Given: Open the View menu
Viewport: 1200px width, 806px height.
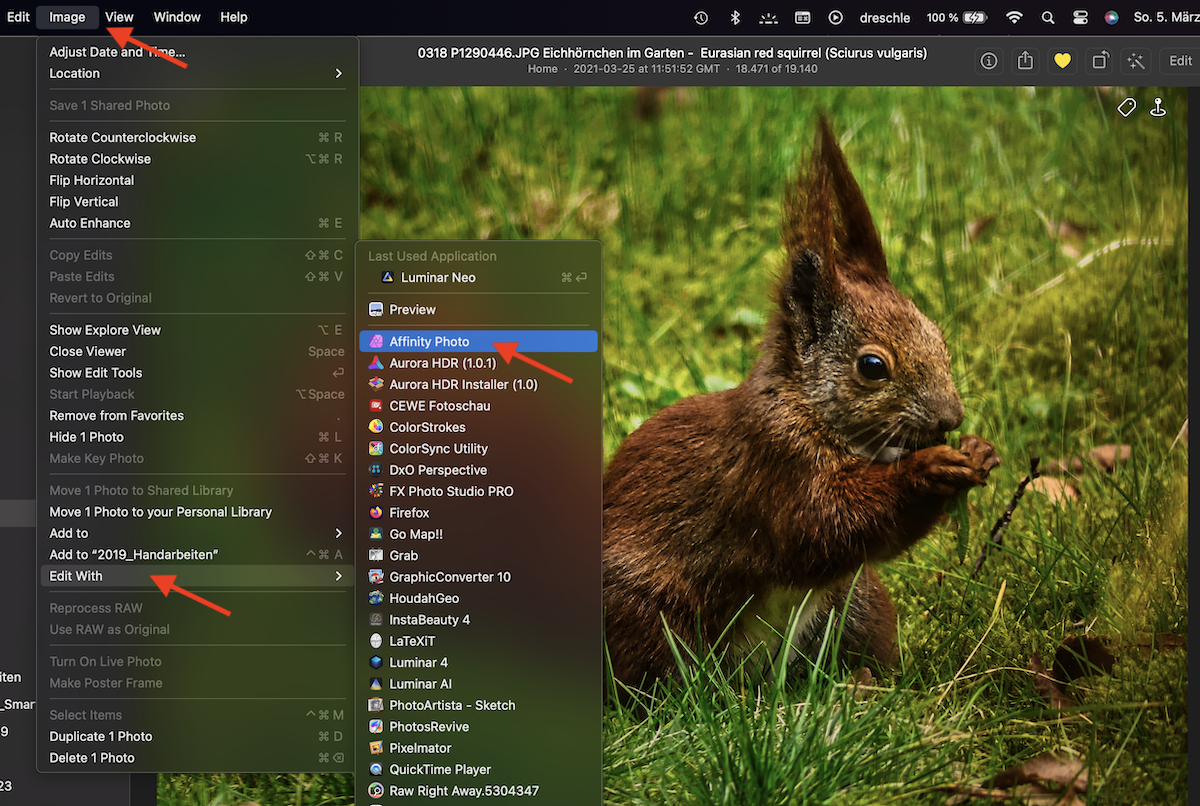Looking at the screenshot, I should pos(119,17).
